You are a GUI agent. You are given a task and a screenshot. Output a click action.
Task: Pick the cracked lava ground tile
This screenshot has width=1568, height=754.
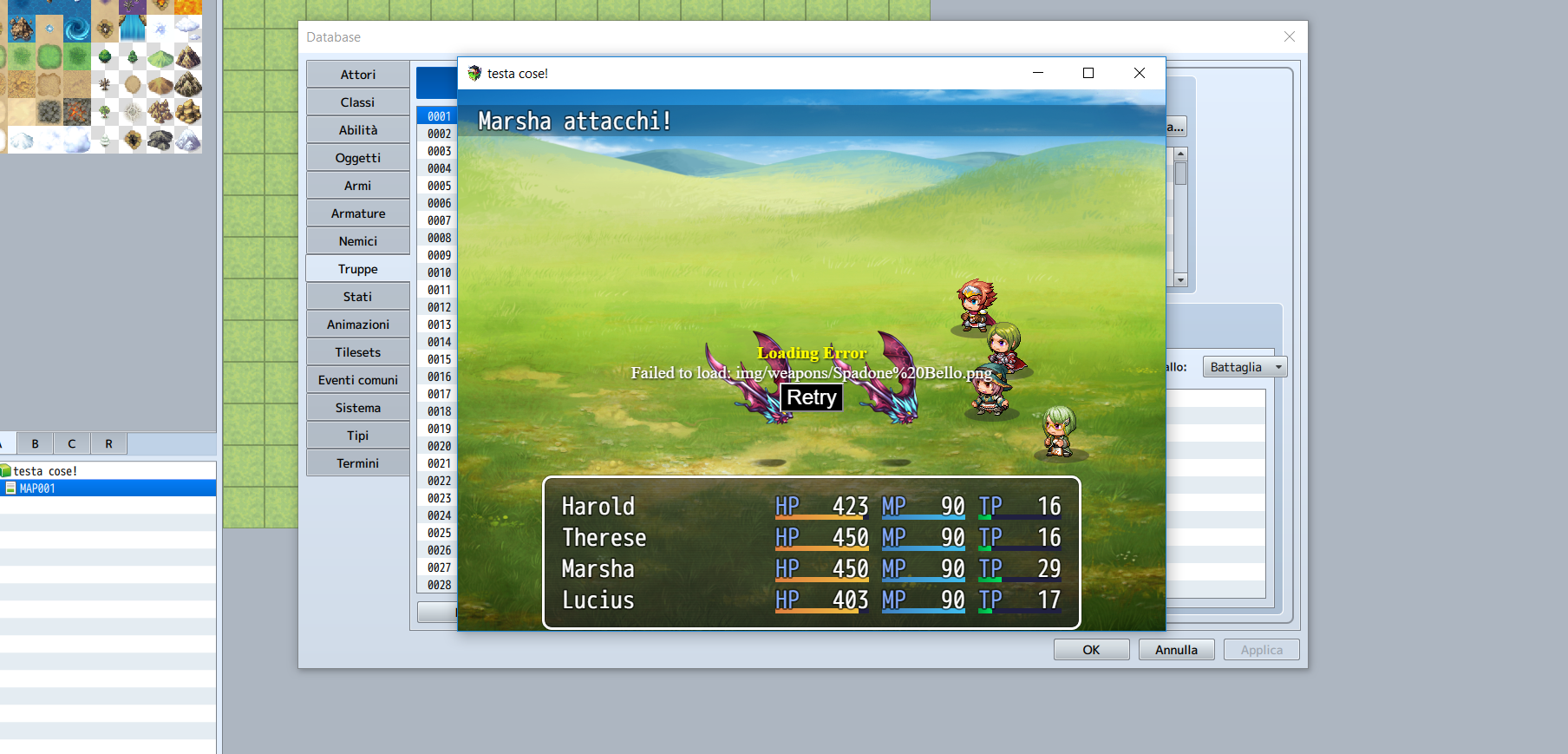pos(76,113)
